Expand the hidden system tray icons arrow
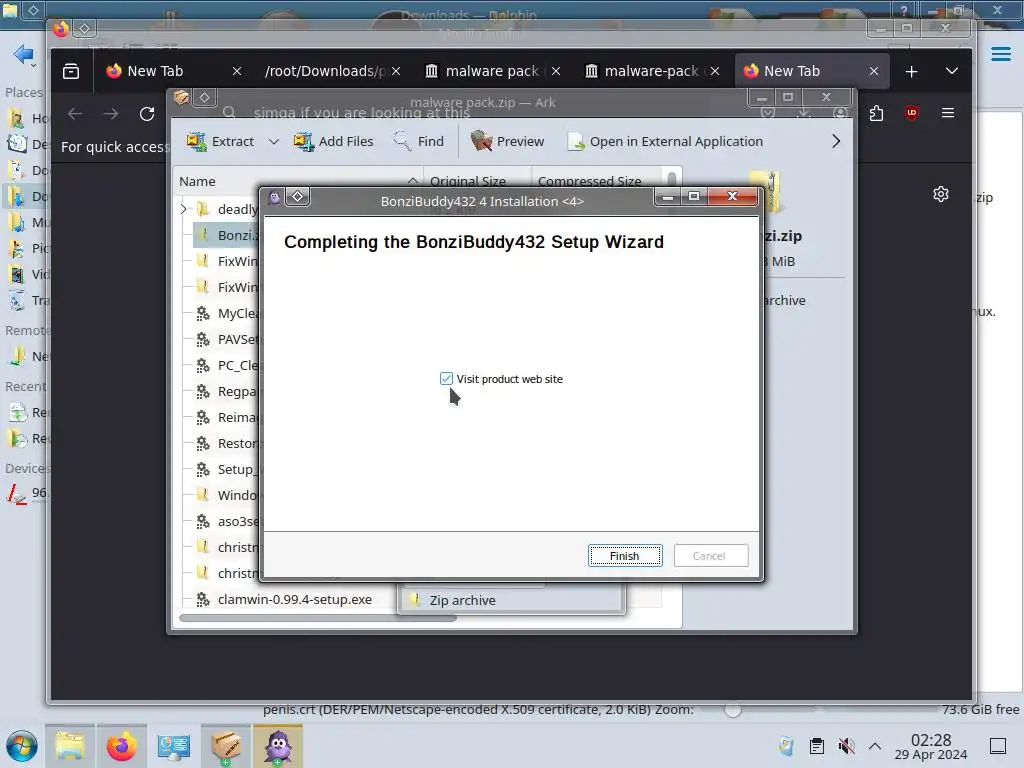The image size is (1024, 768). coord(875,746)
